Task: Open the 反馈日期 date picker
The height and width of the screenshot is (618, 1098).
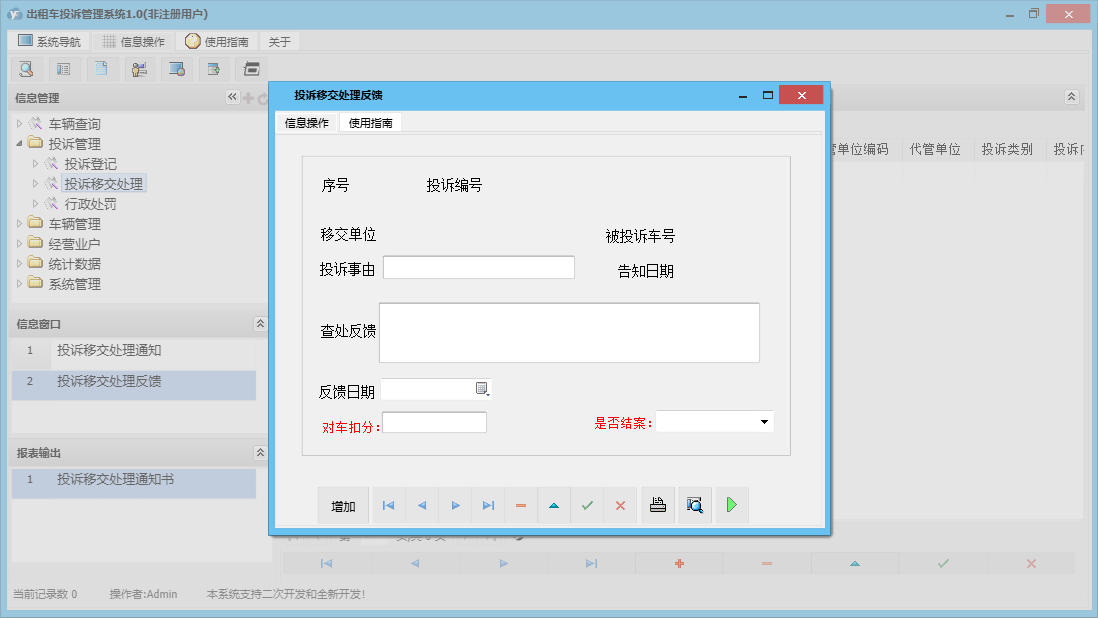Action: pyautogui.click(x=481, y=388)
